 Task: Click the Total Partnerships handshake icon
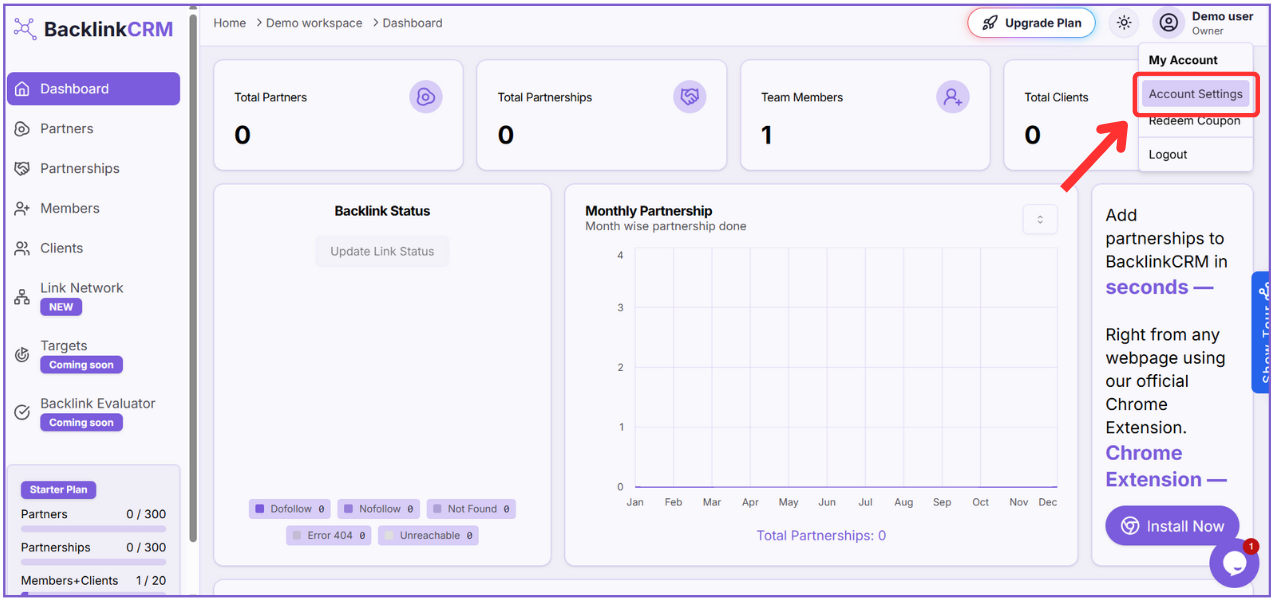click(x=689, y=97)
